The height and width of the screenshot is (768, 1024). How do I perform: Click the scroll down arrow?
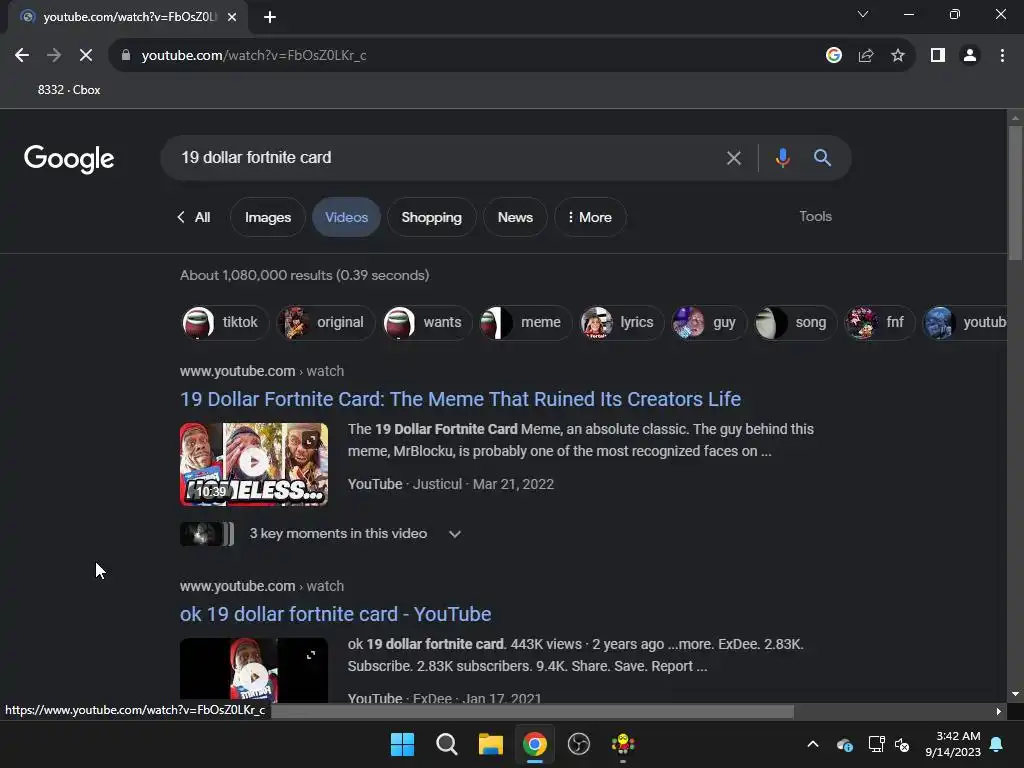click(1015, 694)
